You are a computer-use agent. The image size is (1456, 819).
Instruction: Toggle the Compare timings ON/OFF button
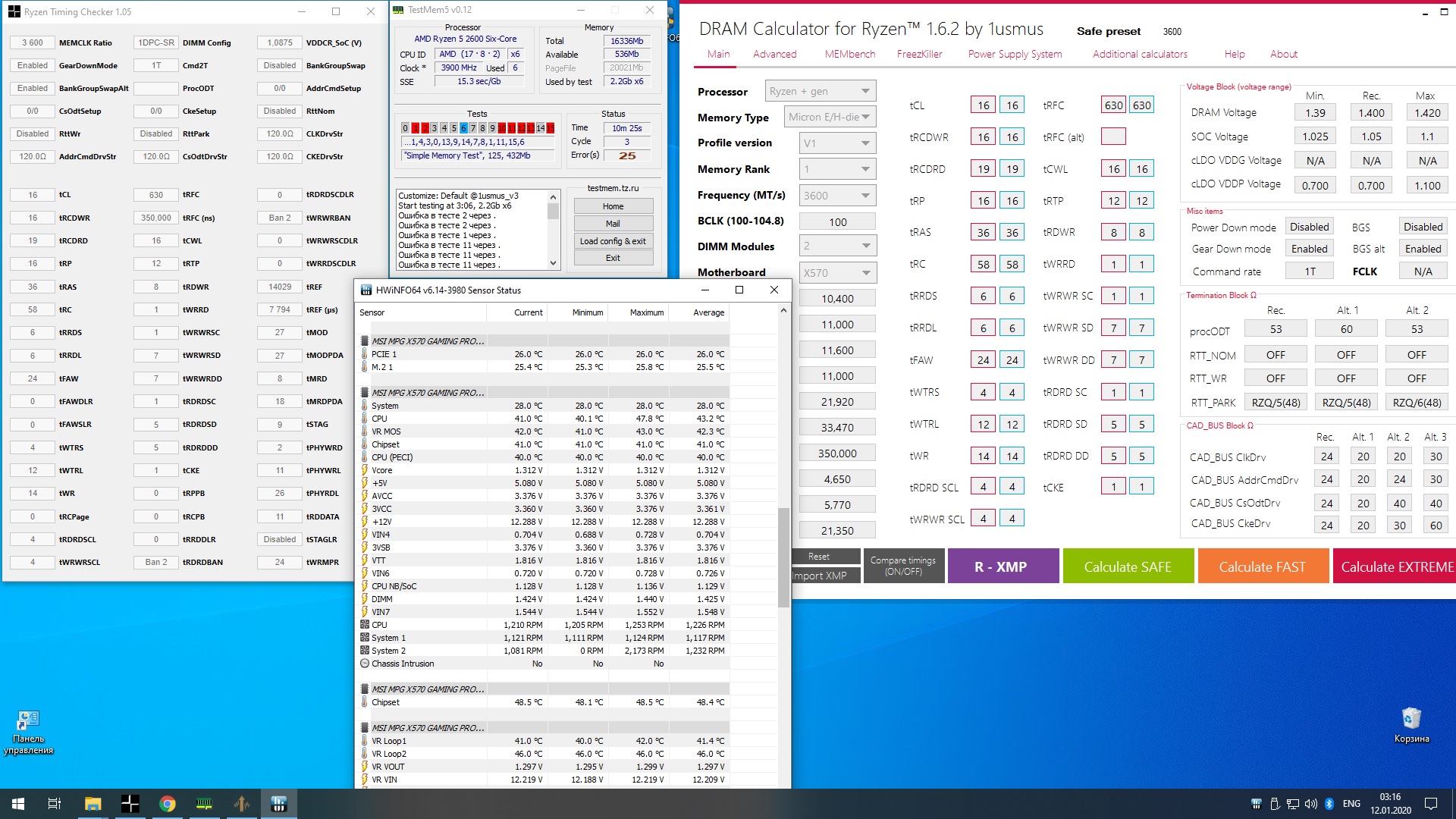point(902,566)
